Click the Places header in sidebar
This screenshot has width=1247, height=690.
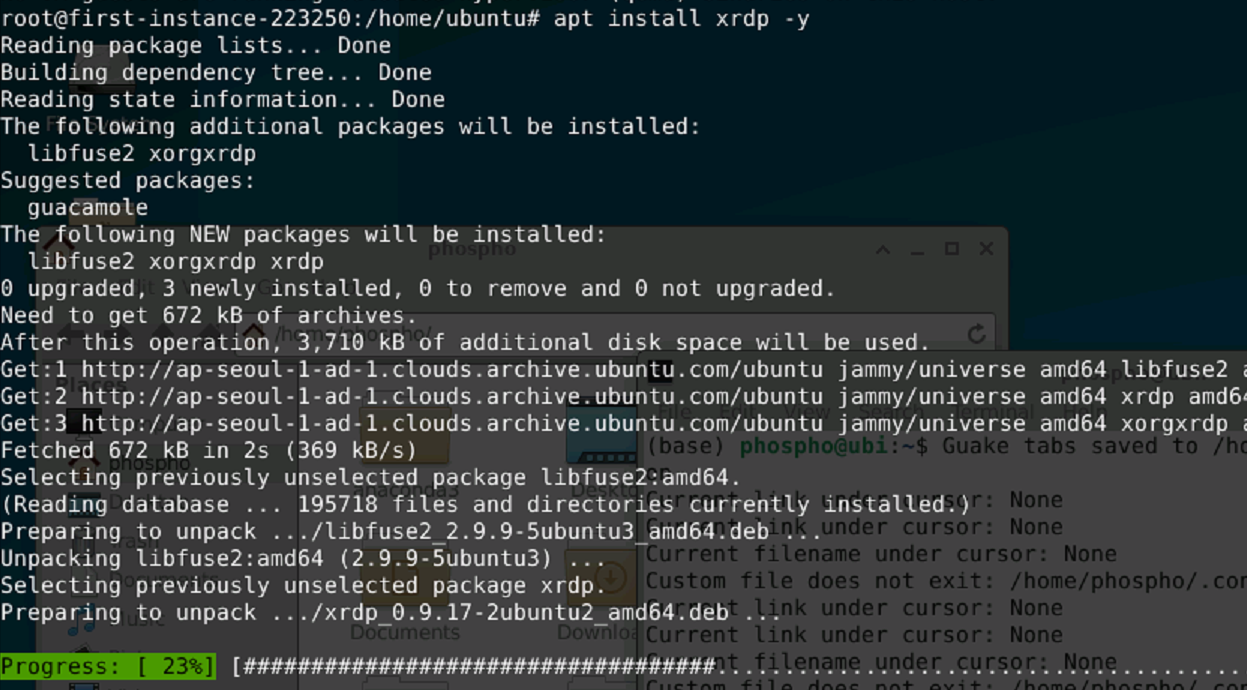click(x=90, y=383)
